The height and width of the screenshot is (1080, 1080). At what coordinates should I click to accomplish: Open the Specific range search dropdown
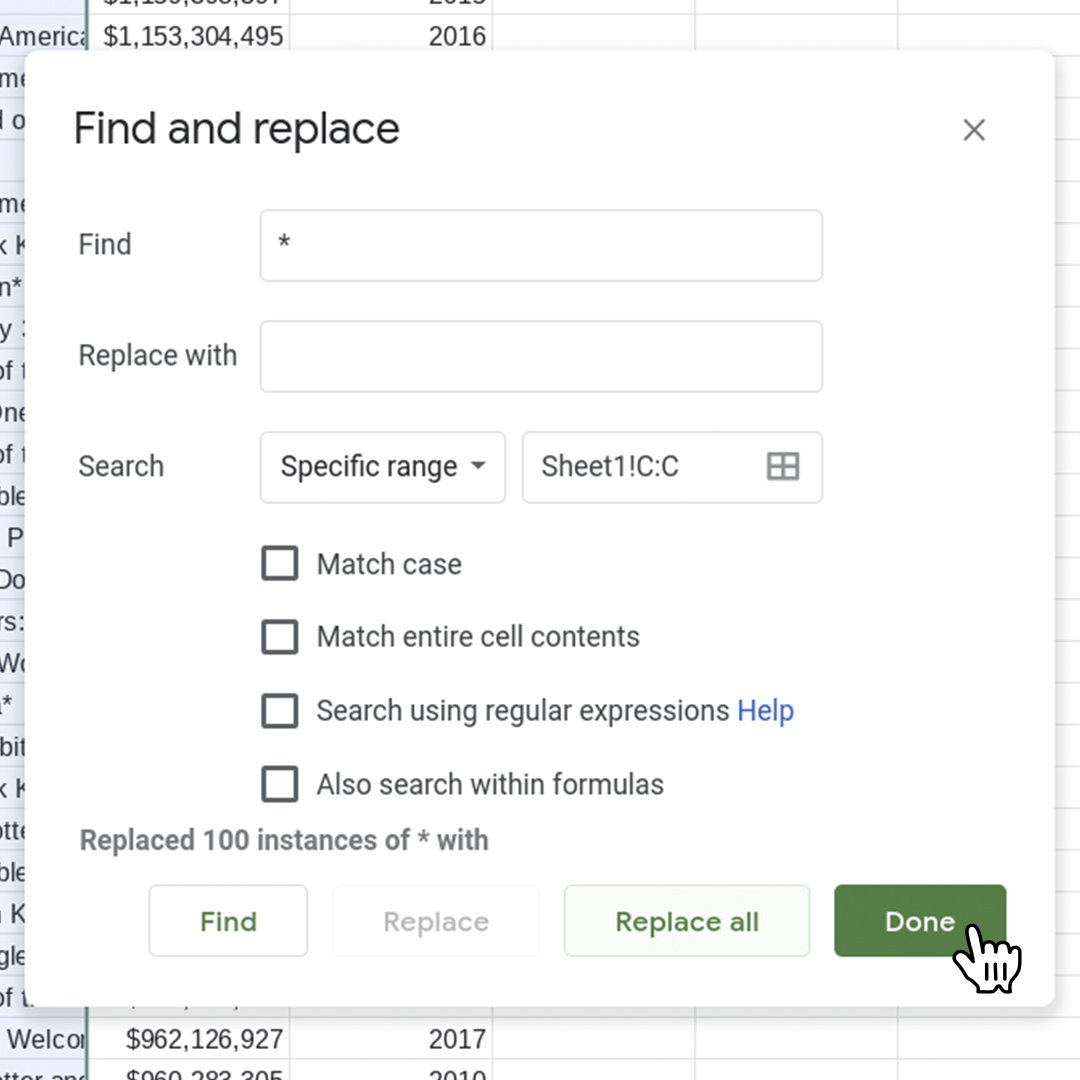pyautogui.click(x=382, y=467)
